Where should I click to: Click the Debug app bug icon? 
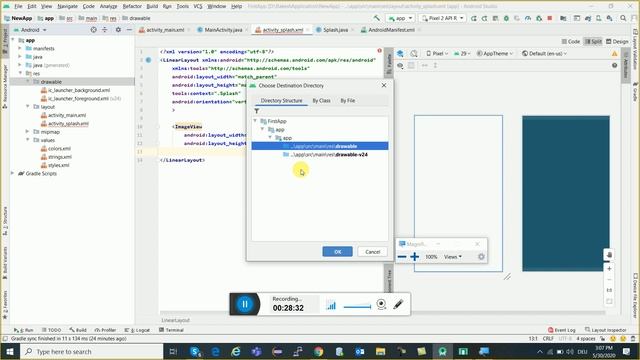pos(506,18)
